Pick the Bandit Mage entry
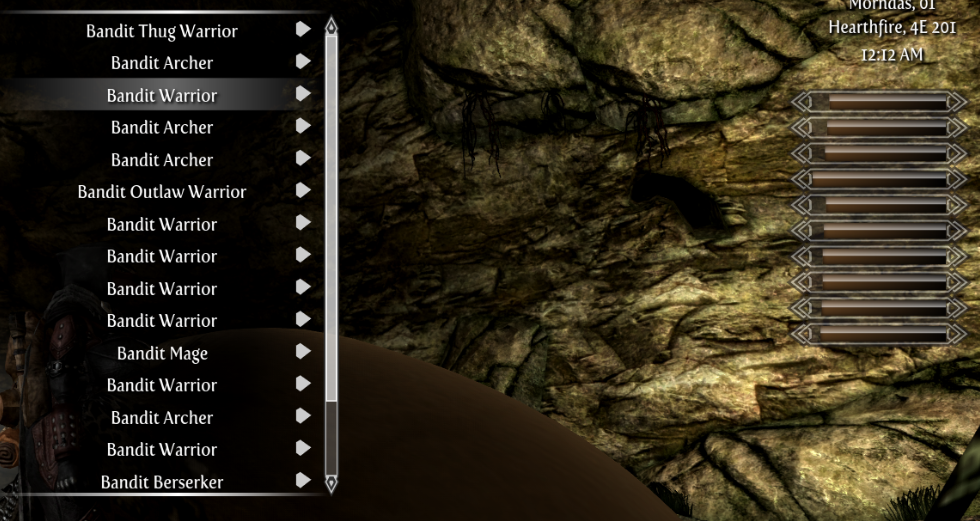This screenshot has height=521, width=980. point(162,353)
